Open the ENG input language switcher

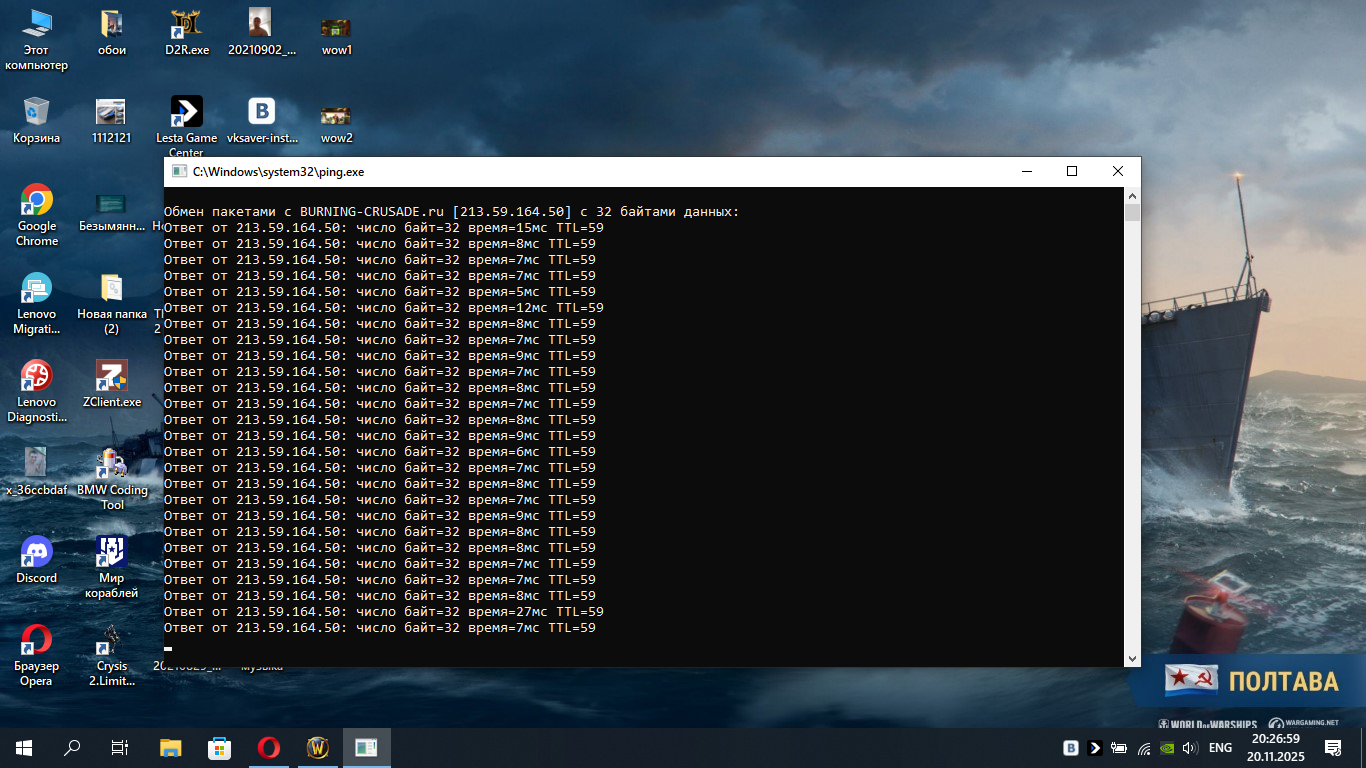[1220, 747]
